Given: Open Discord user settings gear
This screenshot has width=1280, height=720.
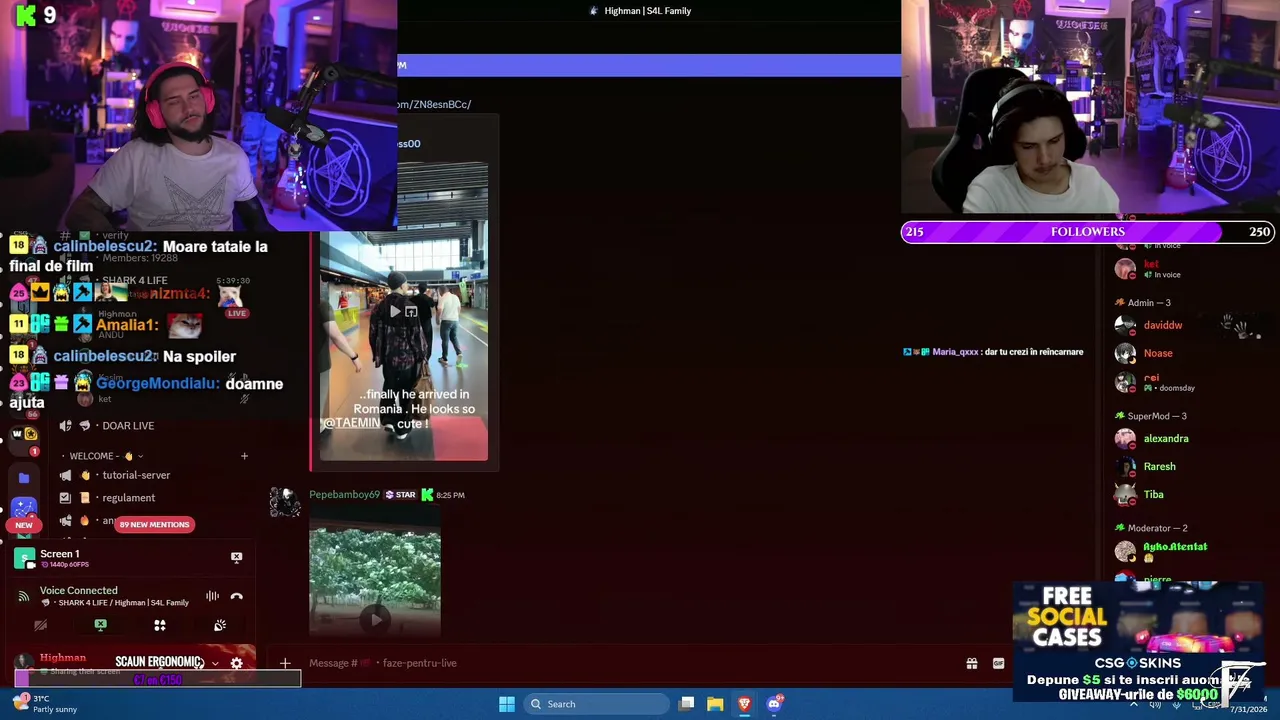Looking at the screenshot, I should tap(236, 663).
